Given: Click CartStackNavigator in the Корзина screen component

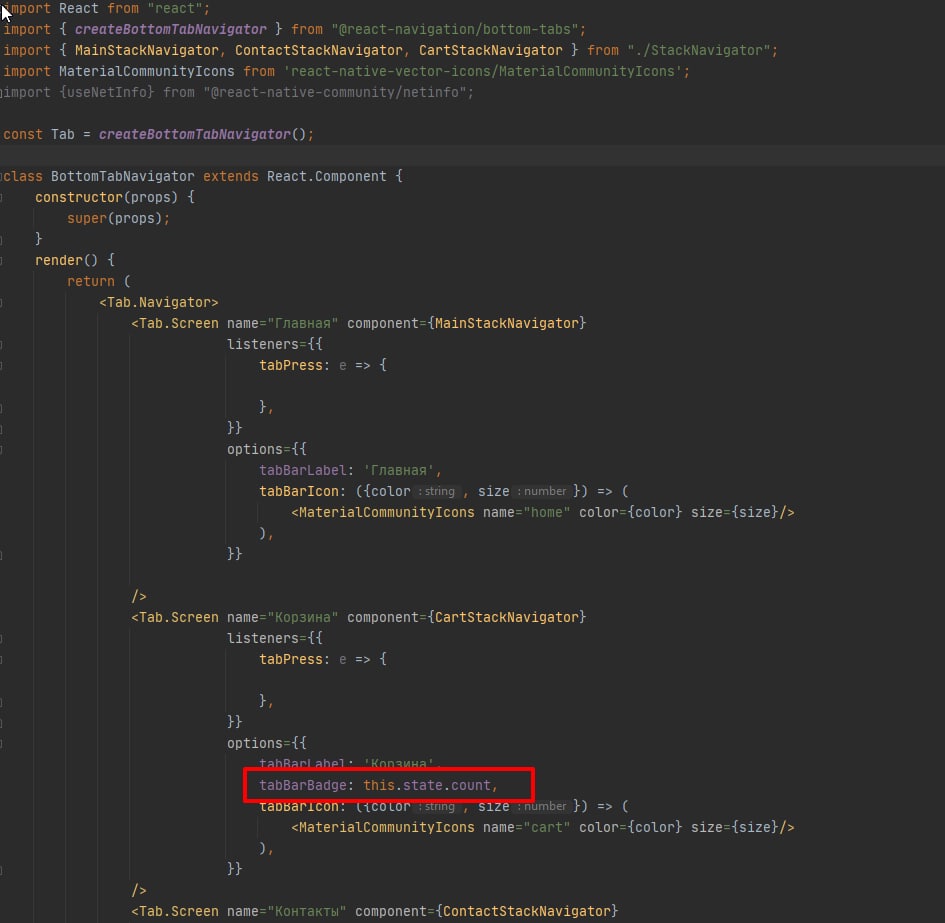Looking at the screenshot, I should click(x=506, y=617).
